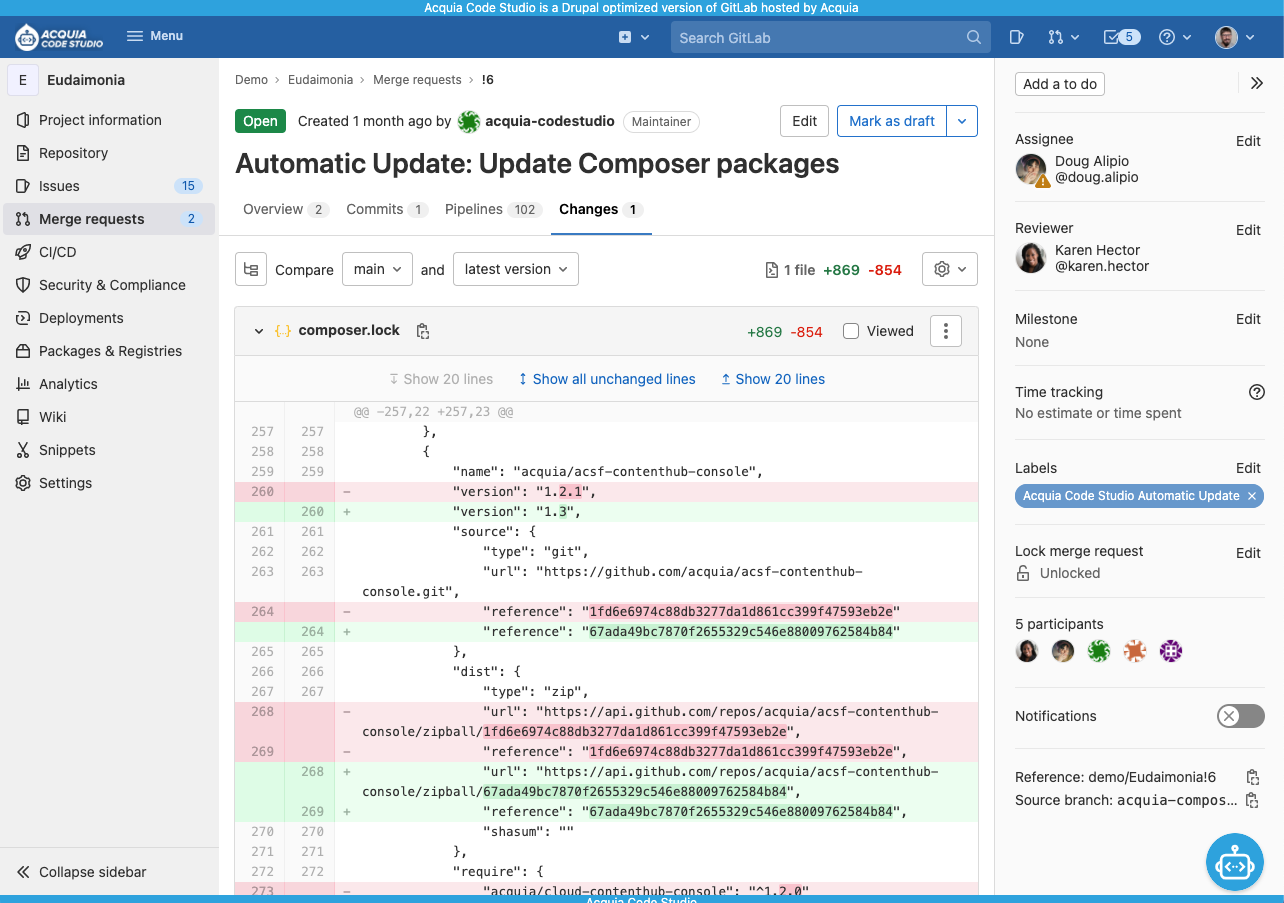Toggle the file tree browser icon
The width and height of the screenshot is (1284, 903).
tap(251, 269)
